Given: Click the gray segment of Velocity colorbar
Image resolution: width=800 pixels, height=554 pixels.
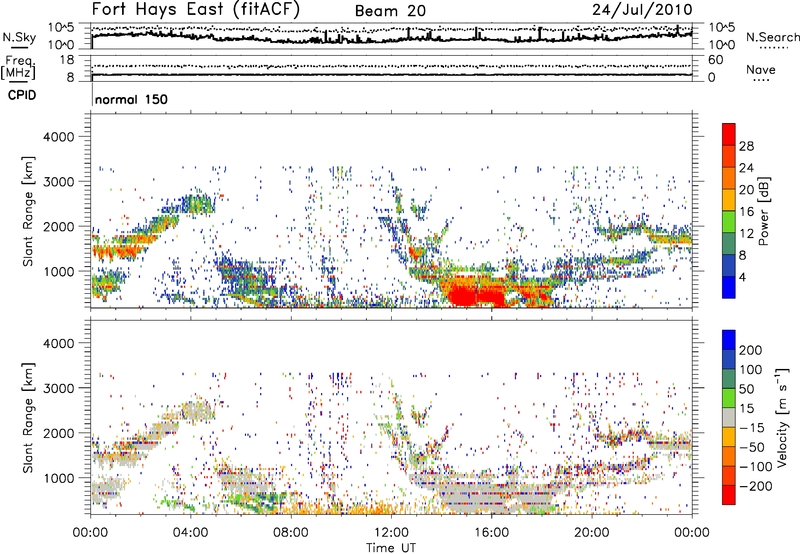Looking at the screenshot, I should click(729, 418).
